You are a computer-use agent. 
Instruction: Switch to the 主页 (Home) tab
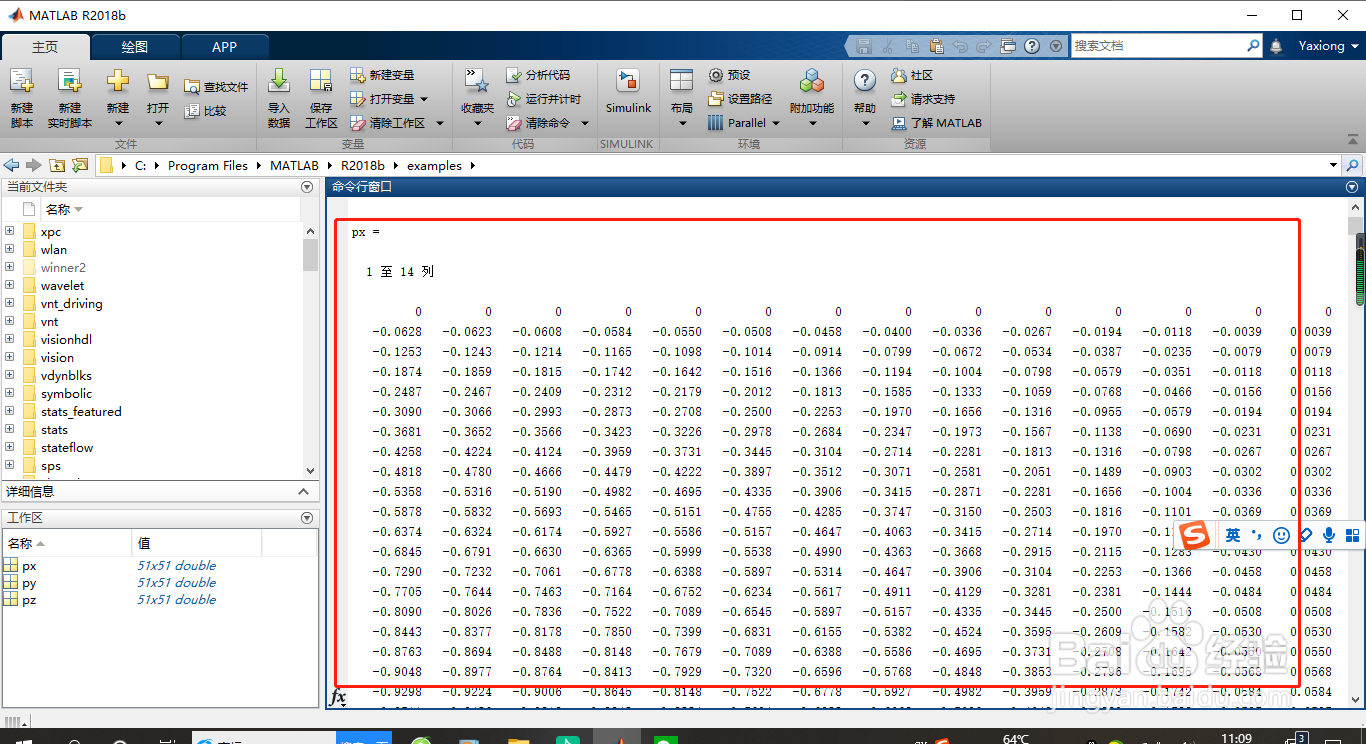(45, 47)
